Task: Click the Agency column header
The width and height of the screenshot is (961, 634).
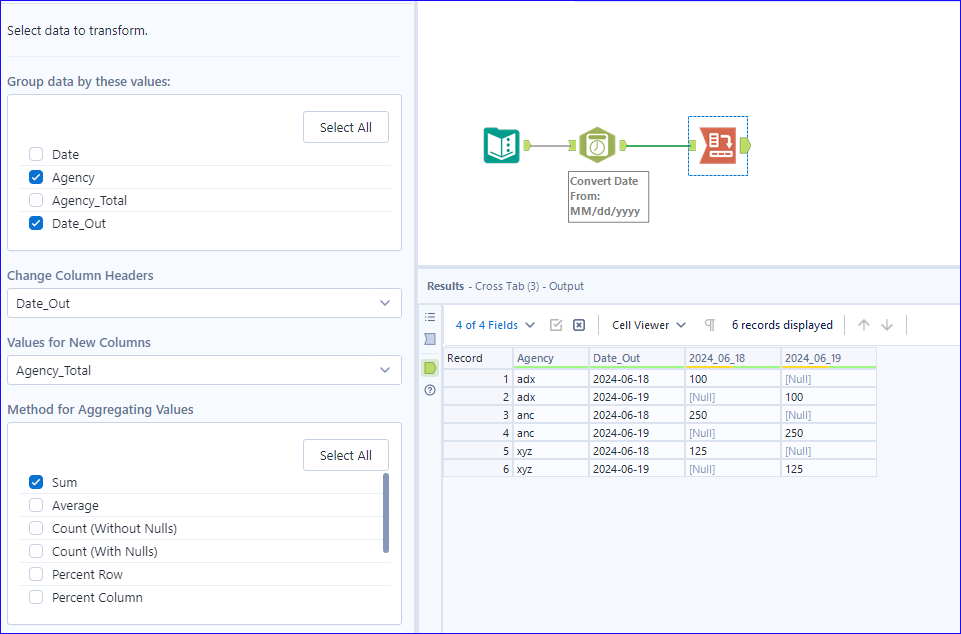Action: coord(551,358)
